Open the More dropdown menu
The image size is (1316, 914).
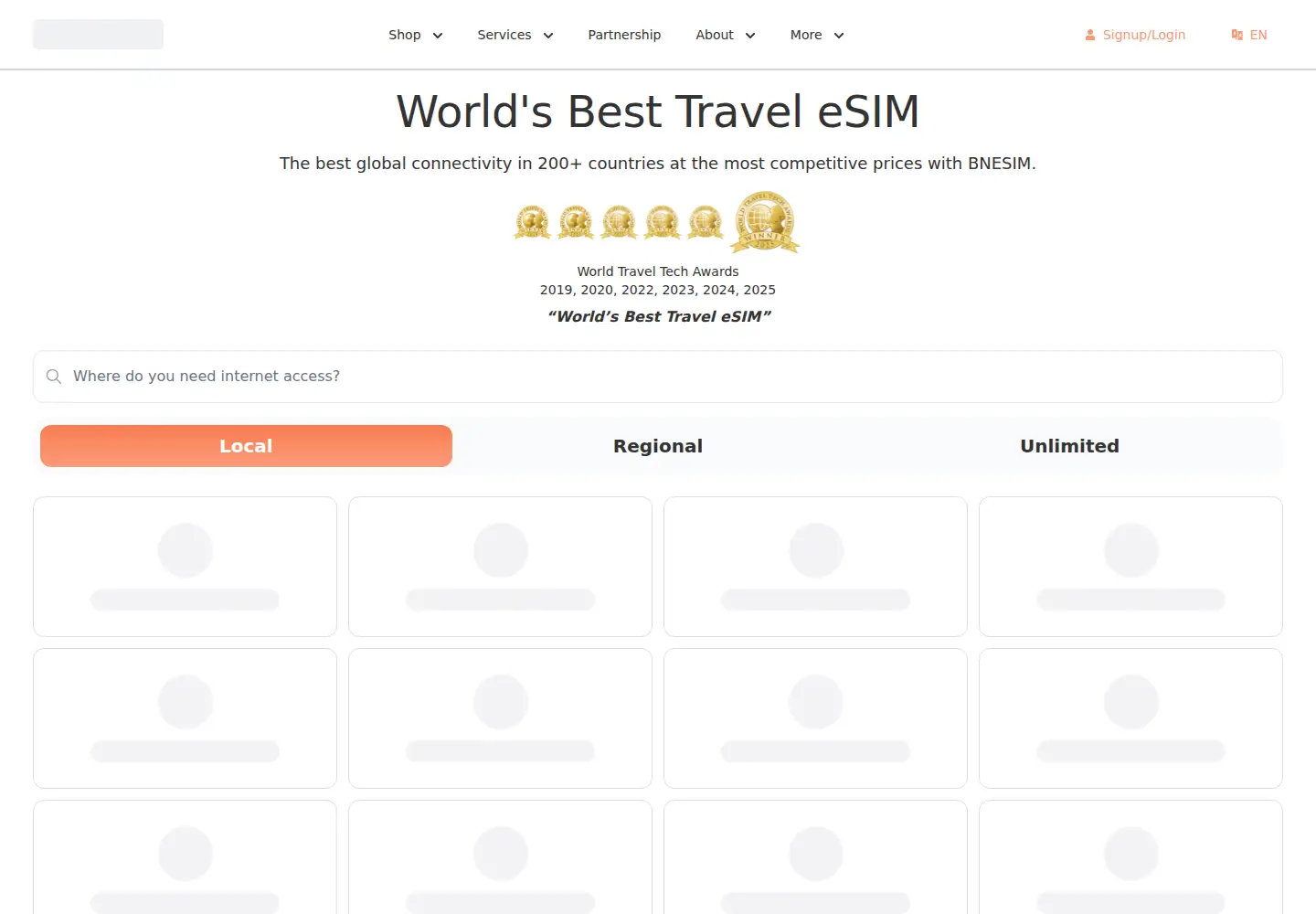[816, 35]
